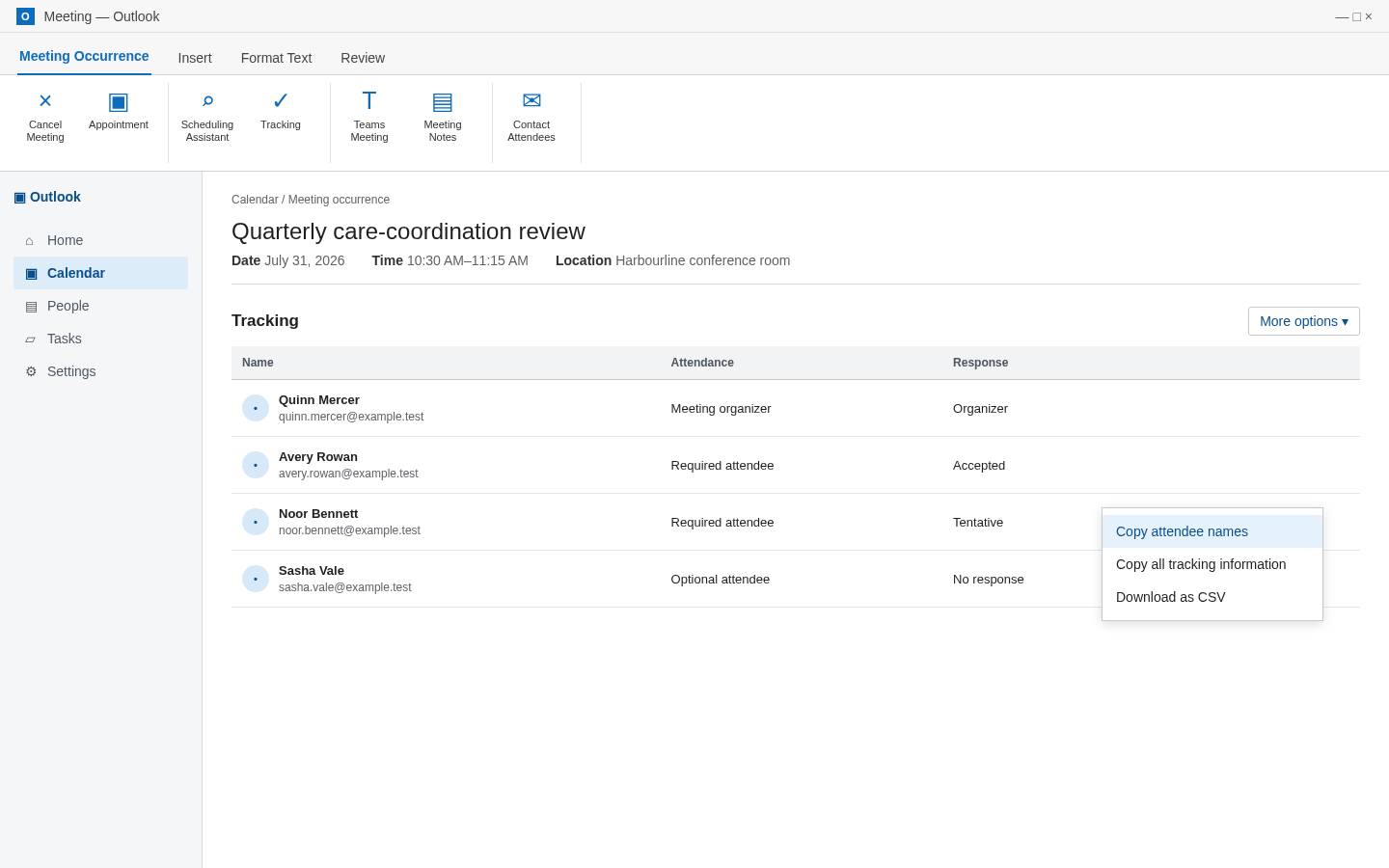Viewport: 1389px width, 868px height.
Task: Click the Harbourline conference room location
Action: tap(703, 260)
